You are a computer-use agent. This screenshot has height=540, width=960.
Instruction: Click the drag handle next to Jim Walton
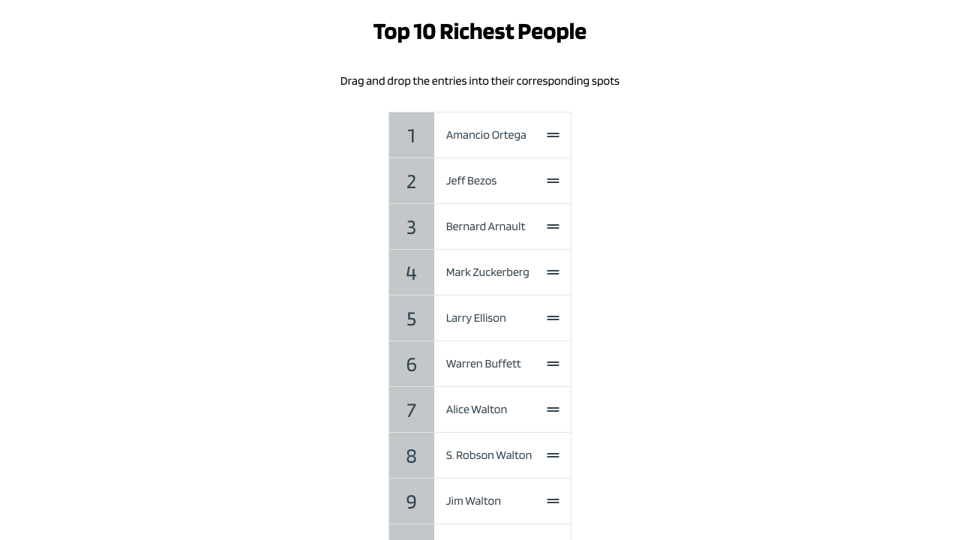point(553,501)
